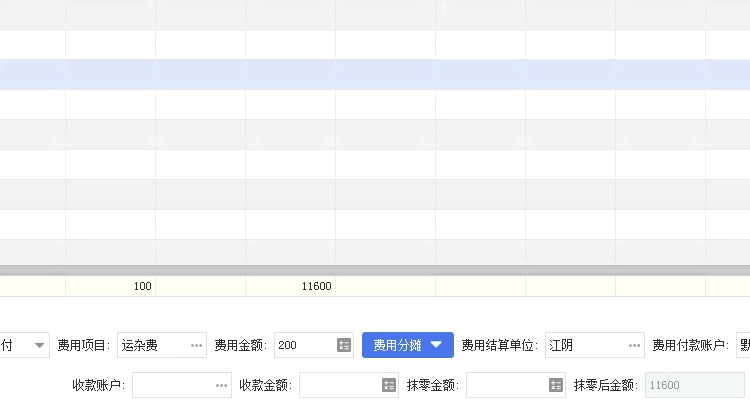Click the blue 费用分摊 button
Screen dimensions: 750x400
coord(408,345)
